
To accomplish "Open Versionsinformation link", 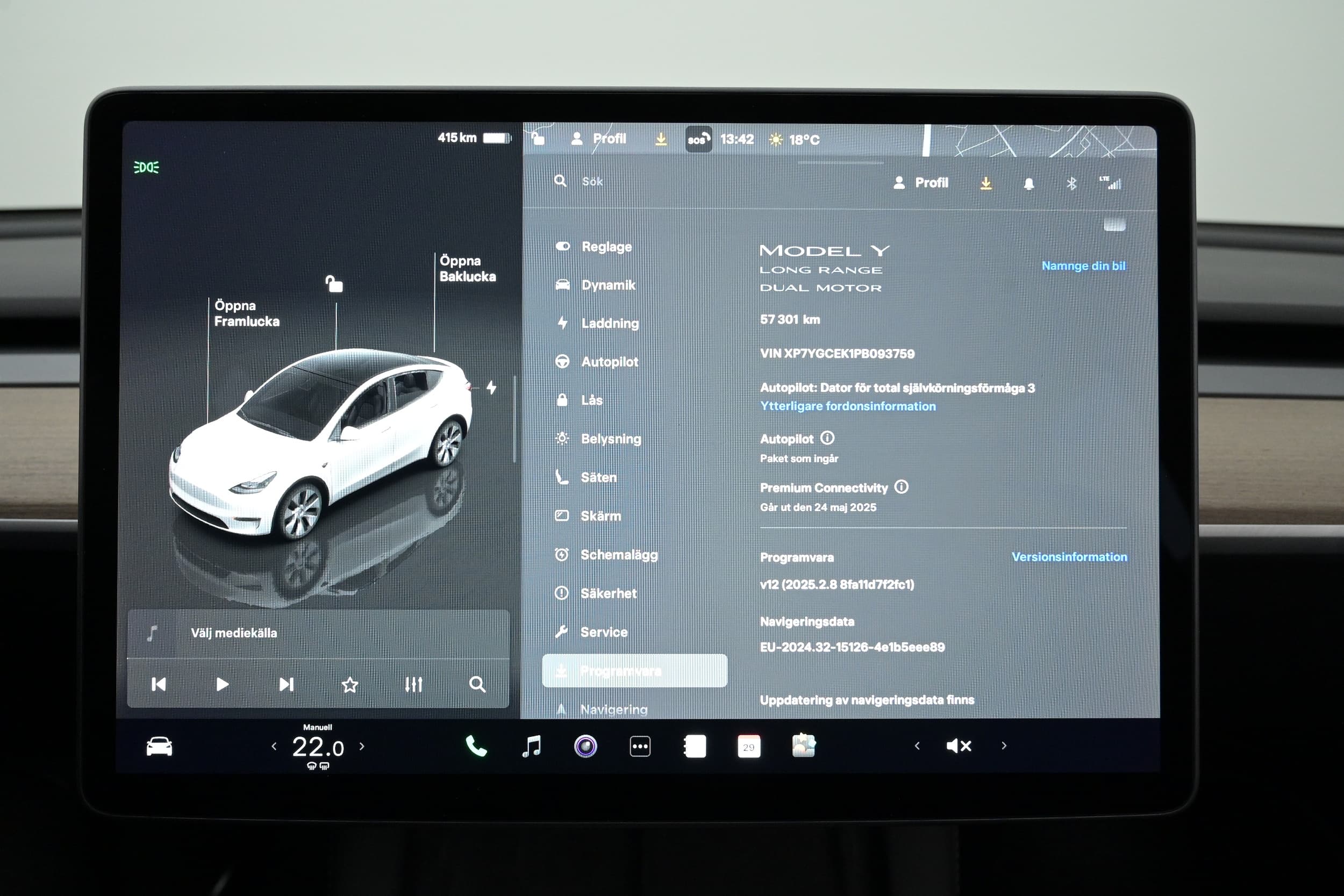I will 1069,556.
